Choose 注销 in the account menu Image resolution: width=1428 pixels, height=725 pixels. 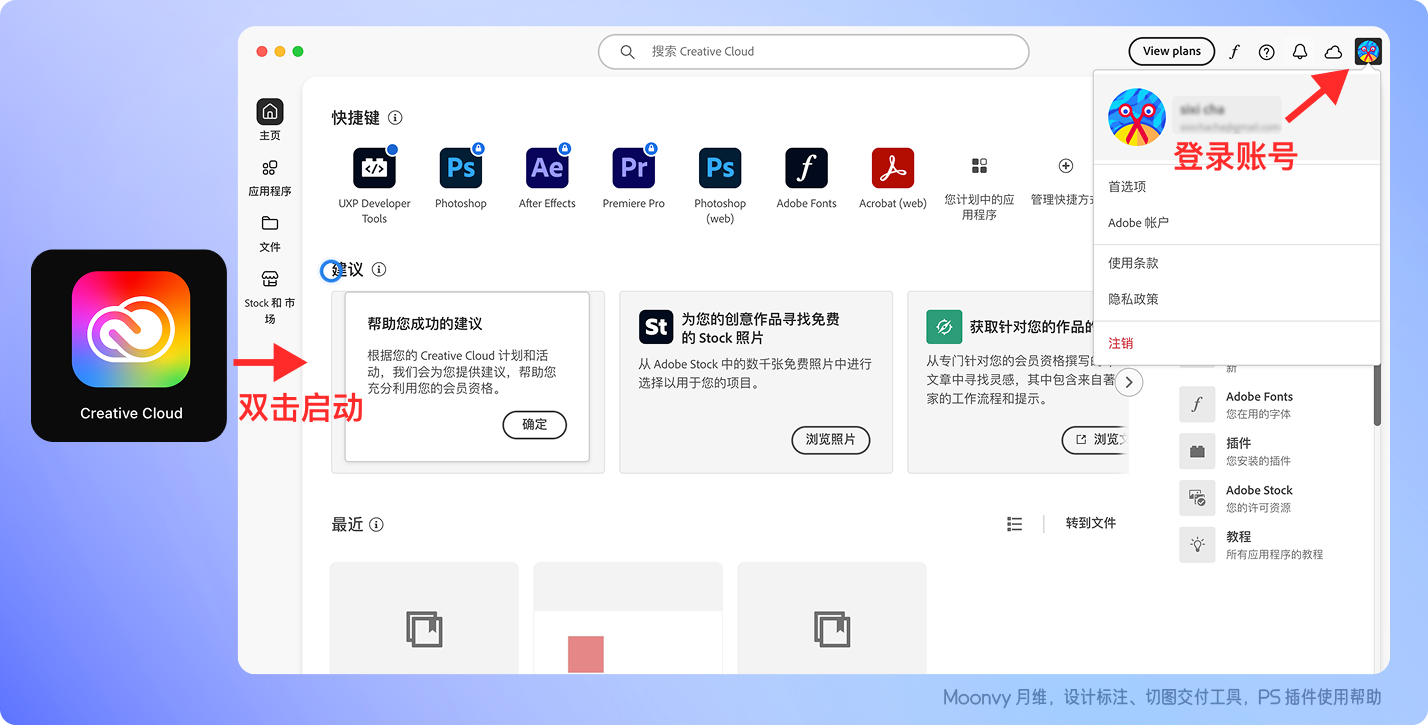click(1121, 343)
